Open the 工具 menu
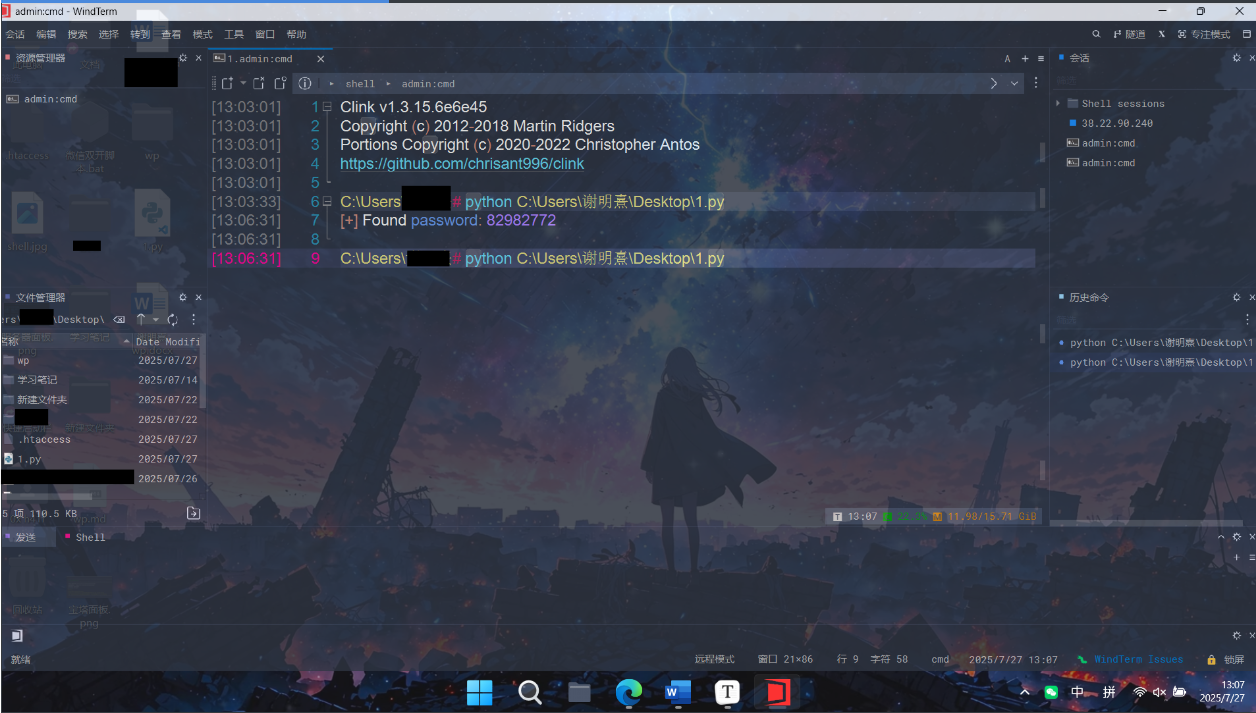The height and width of the screenshot is (713, 1256). tap(234, 34)
